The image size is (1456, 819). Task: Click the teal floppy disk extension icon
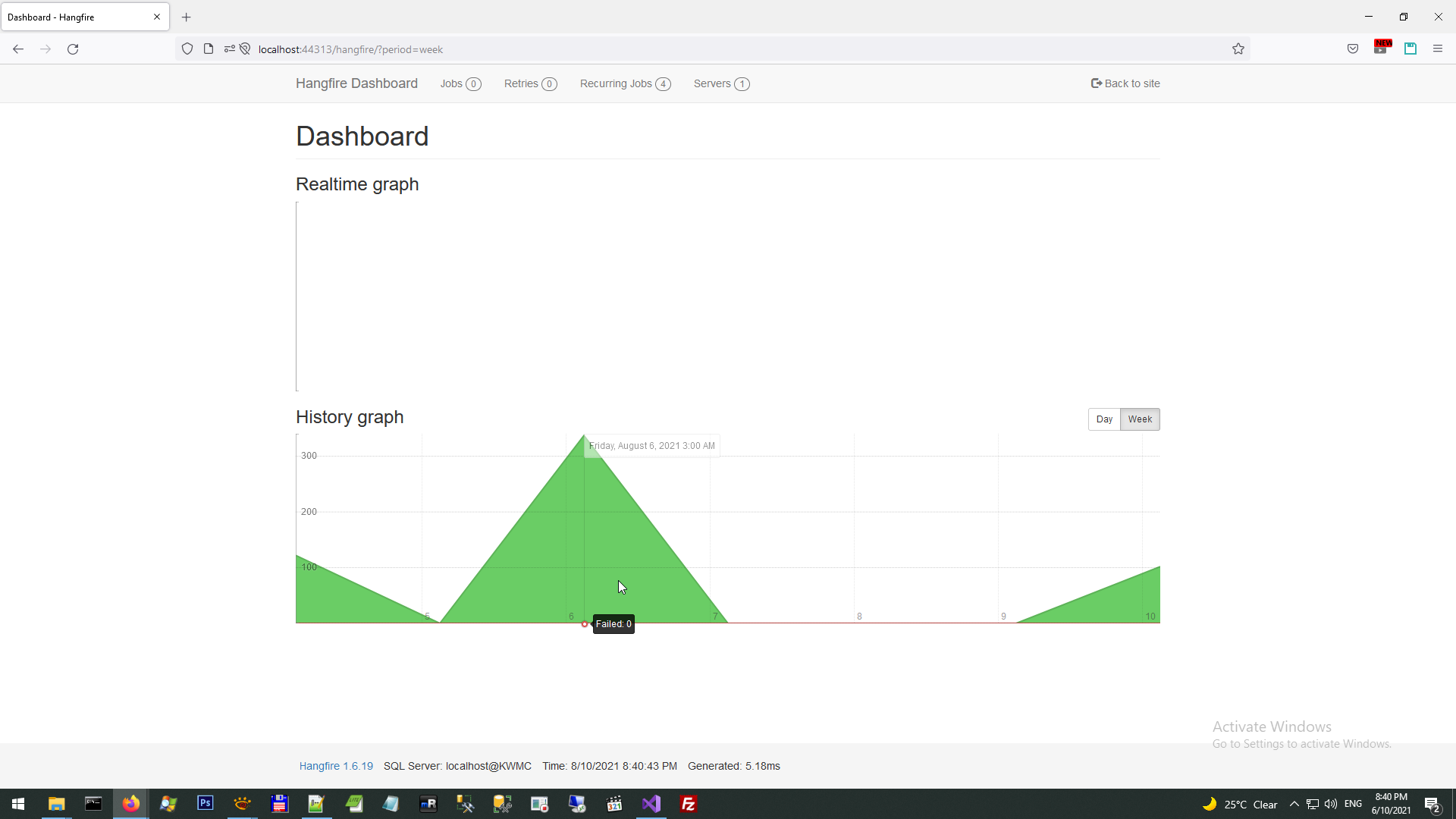[x=1410, y=49]
